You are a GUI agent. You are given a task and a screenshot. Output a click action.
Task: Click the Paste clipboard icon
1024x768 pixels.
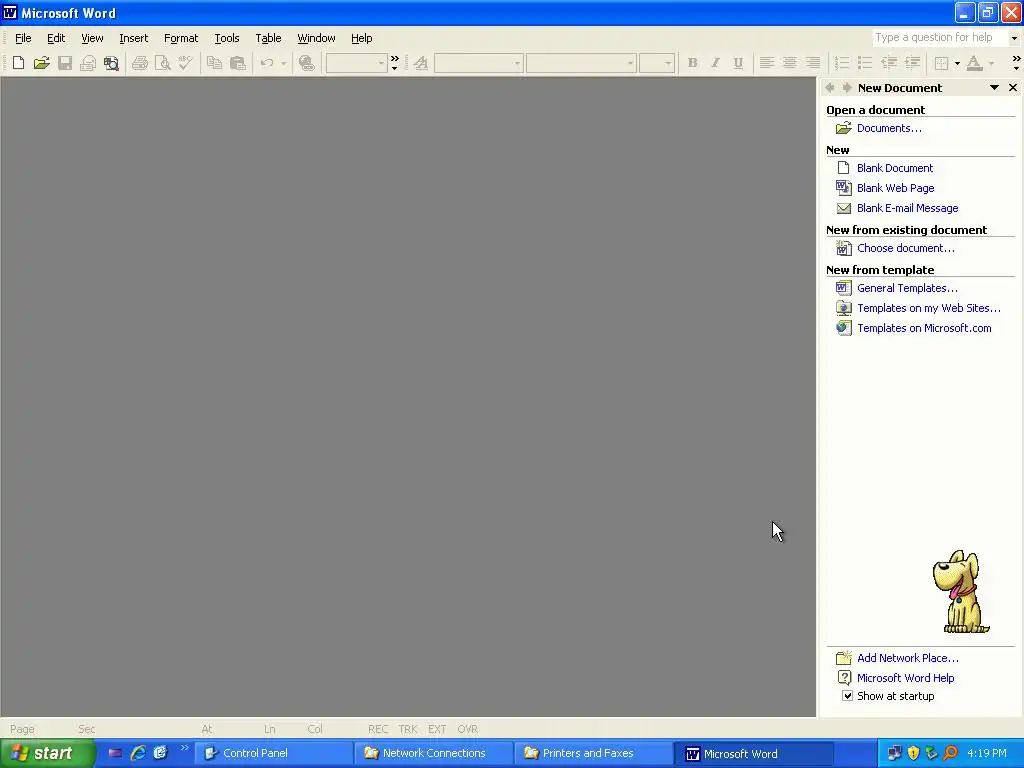[x=238, y=63]
